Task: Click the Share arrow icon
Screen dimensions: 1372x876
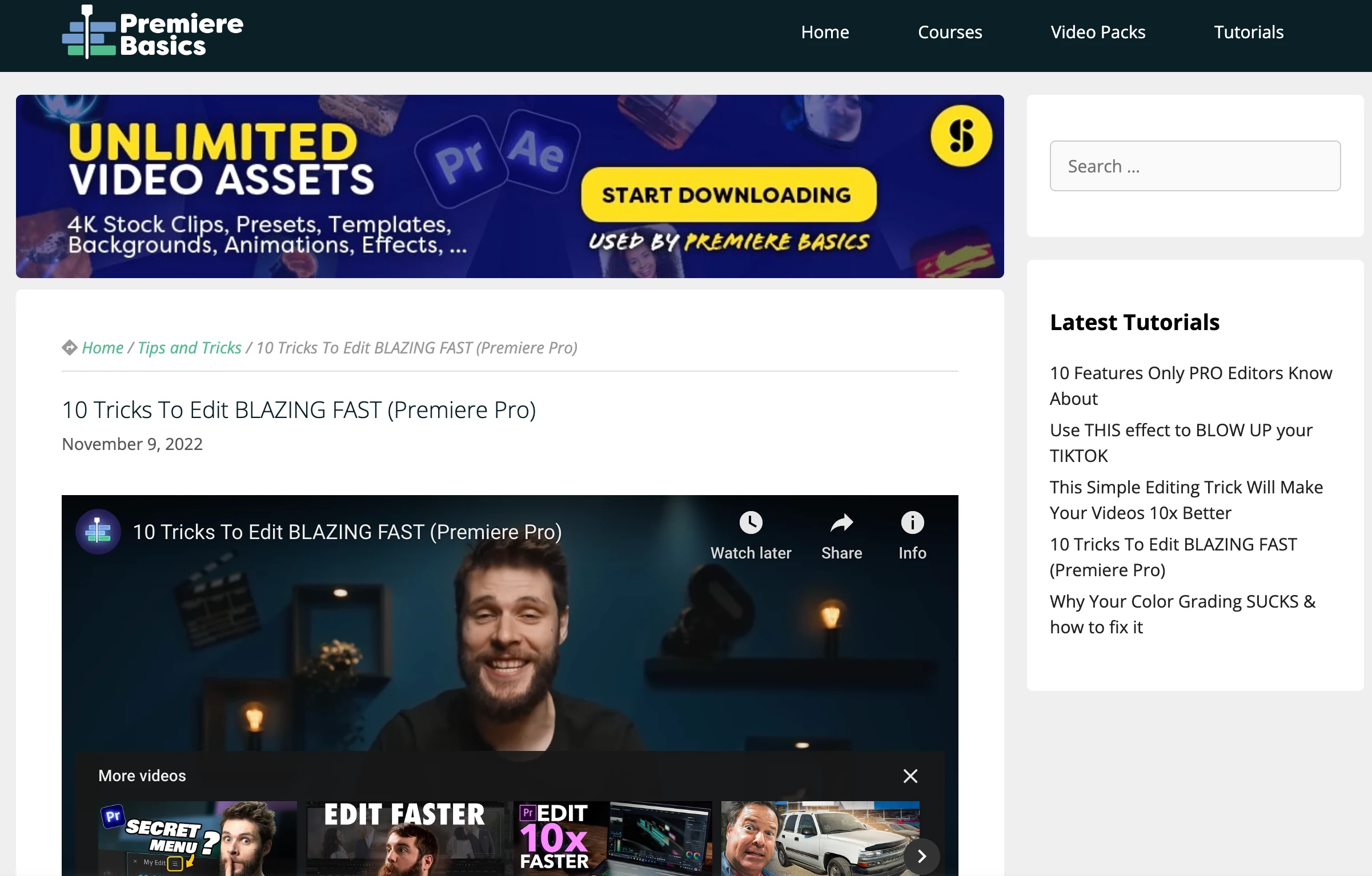Action: pos(841,523)
